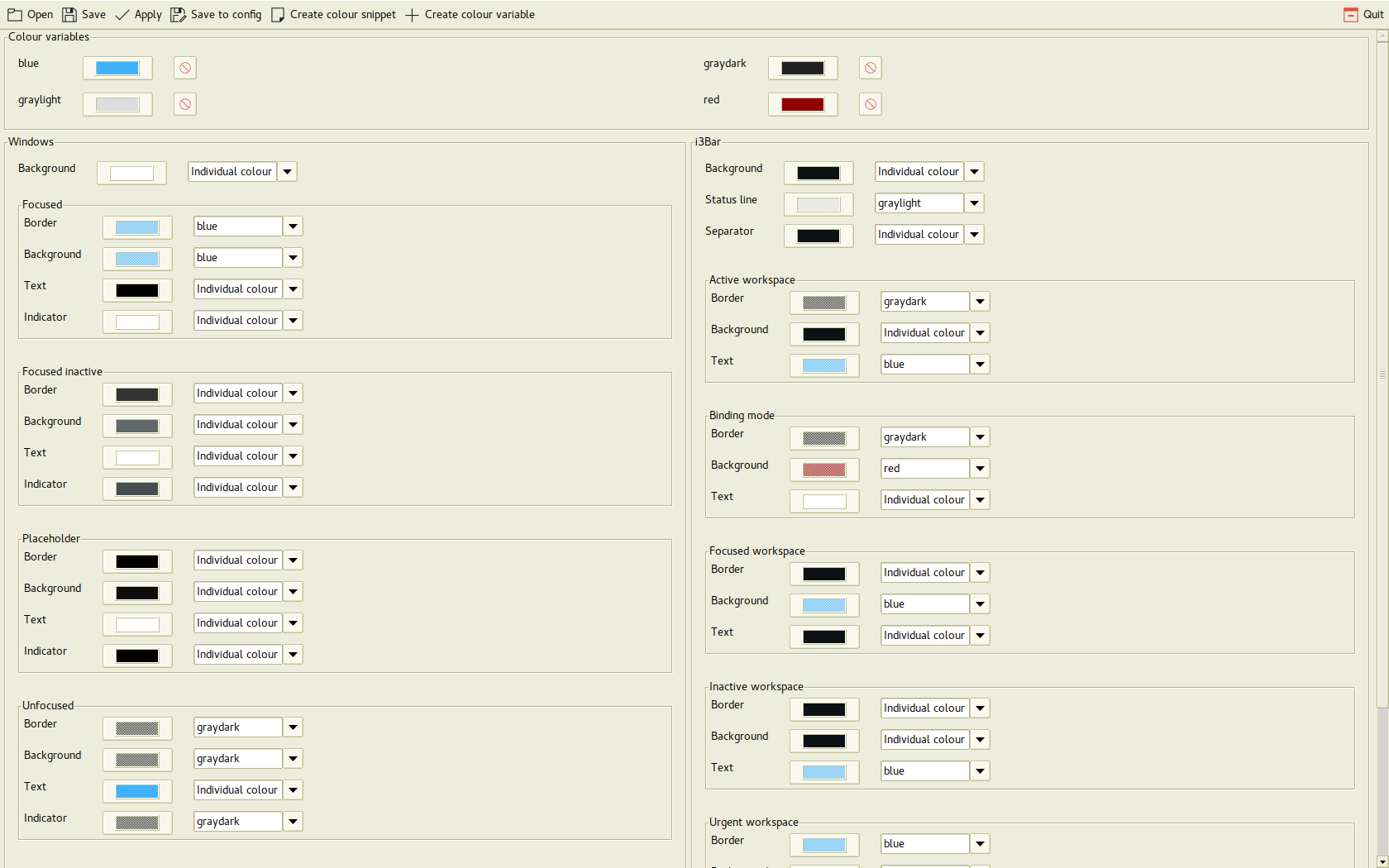
Task: Click the scrollbar up arrow
Action: click(1382, 36)
